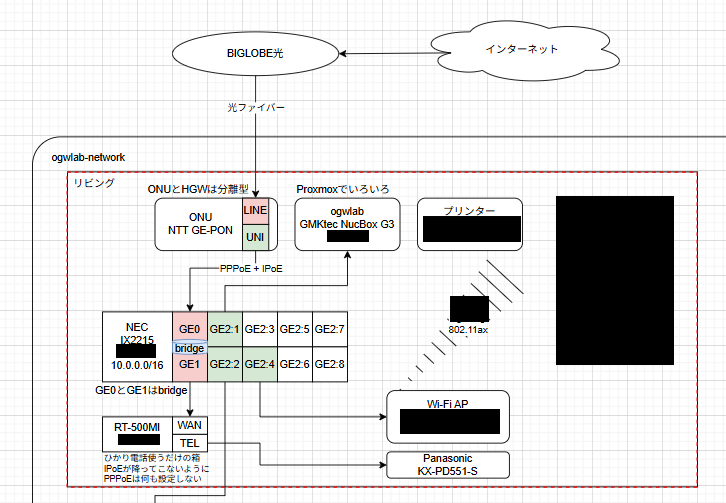The height and width of the screenshot is (503, 726).
Task: Select the RT-500MI device box
Action: (x=138, y=434)
